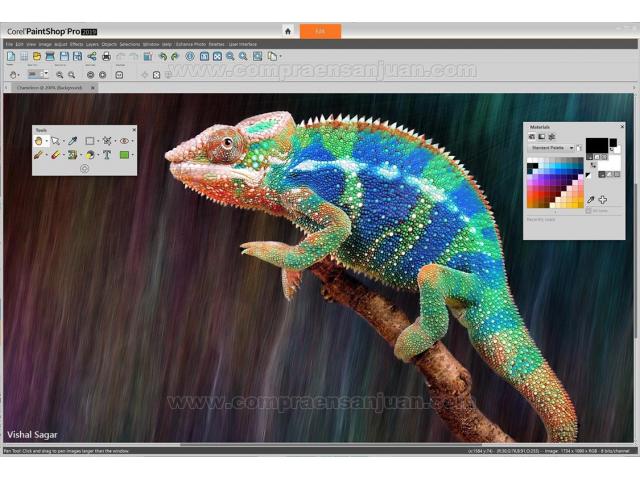Select the Flood Fill tool

pyautogui.click(x=90, y=155)
